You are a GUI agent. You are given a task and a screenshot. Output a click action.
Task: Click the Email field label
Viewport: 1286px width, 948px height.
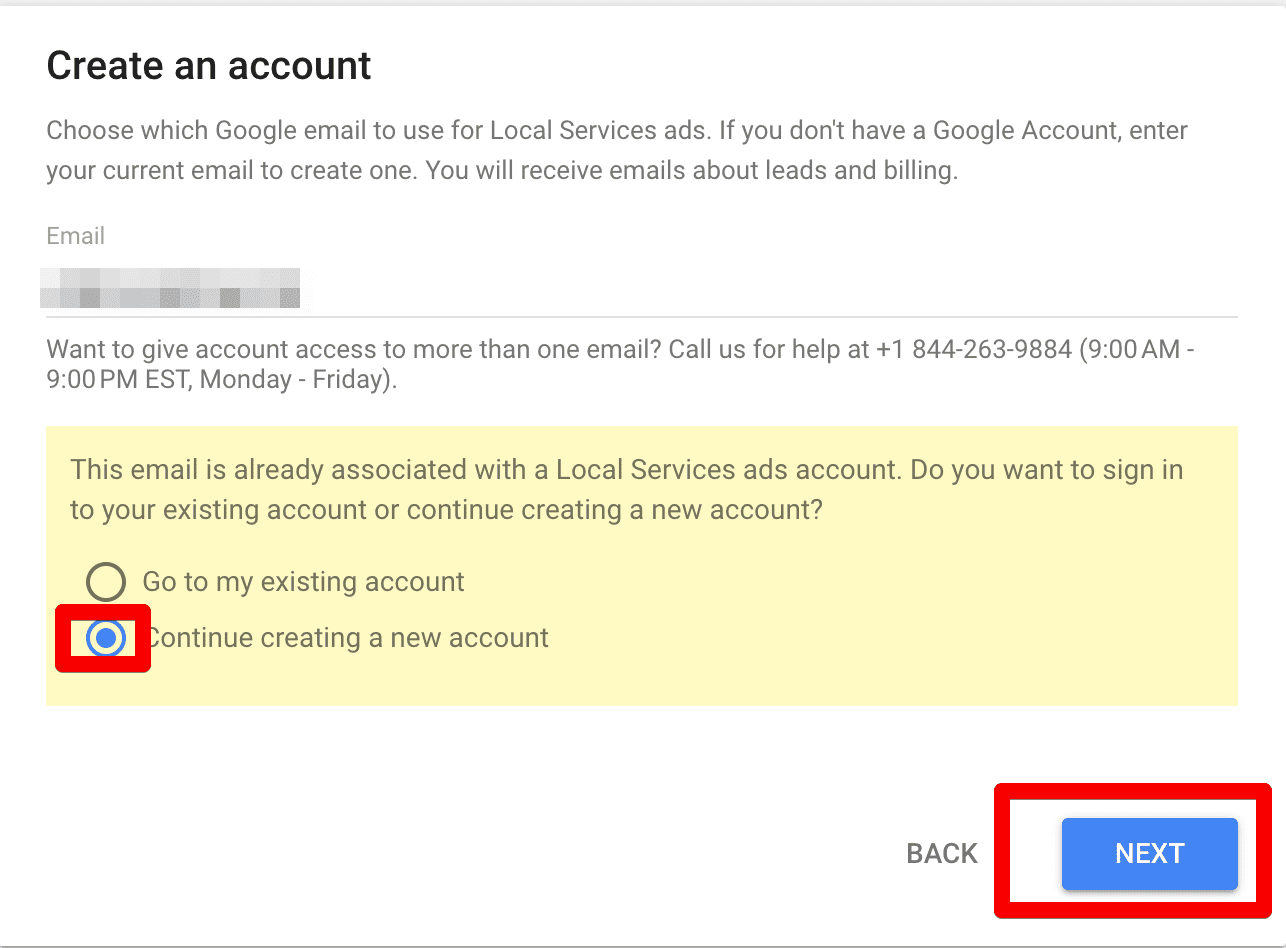[75, 235]
